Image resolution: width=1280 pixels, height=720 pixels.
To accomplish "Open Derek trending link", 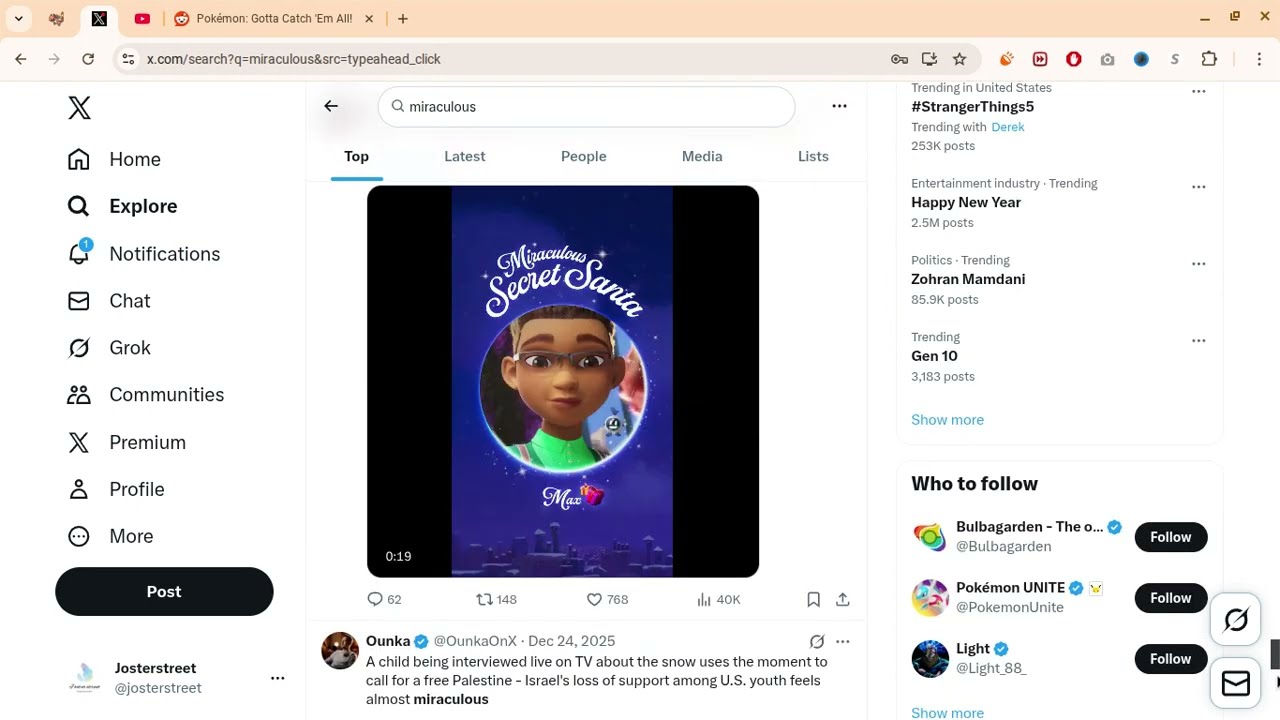I will tap(1008, 127).
